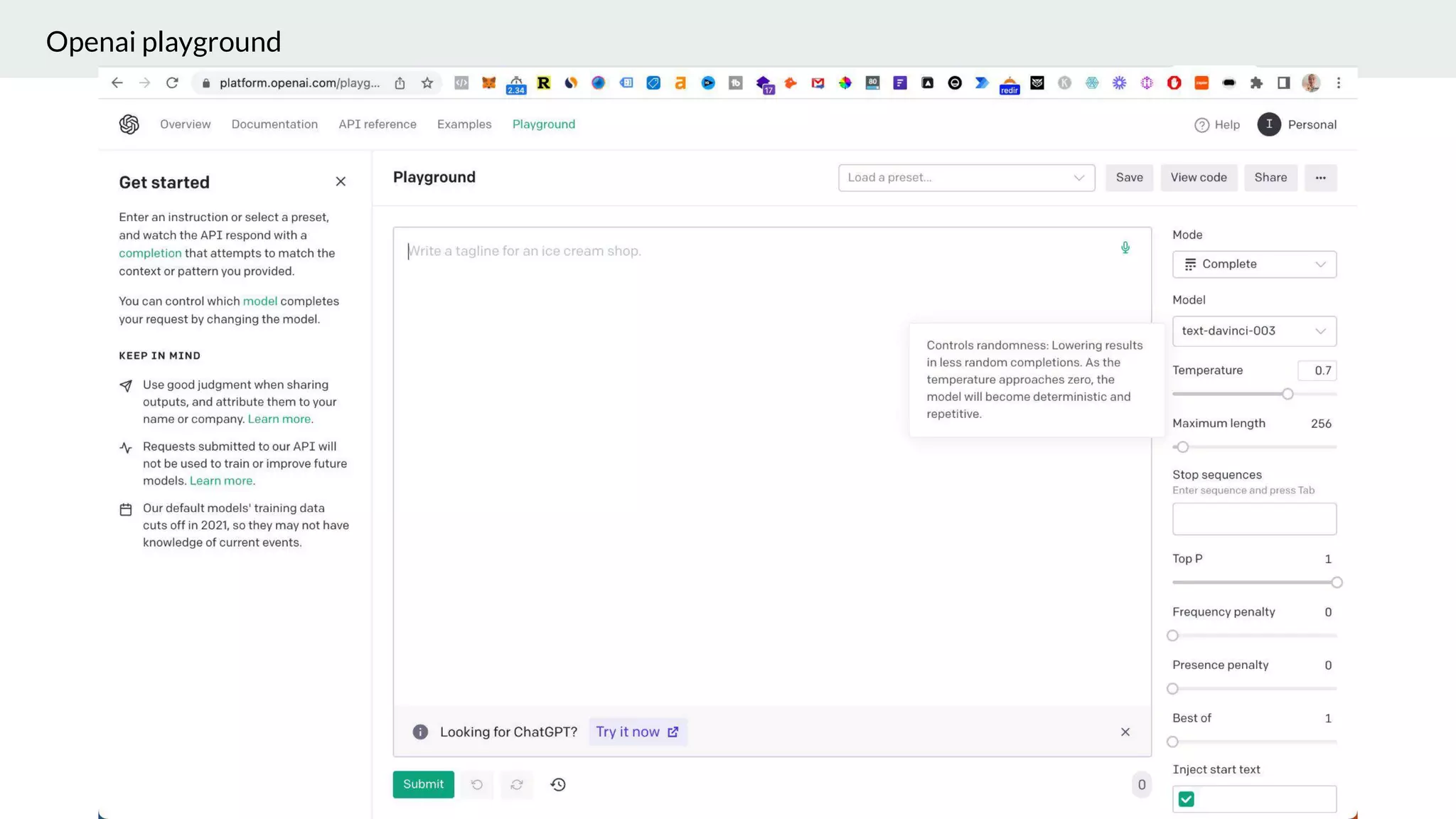Click Learn more after 'name or company'
1456x819 pixels.
[x=279, y=419]
